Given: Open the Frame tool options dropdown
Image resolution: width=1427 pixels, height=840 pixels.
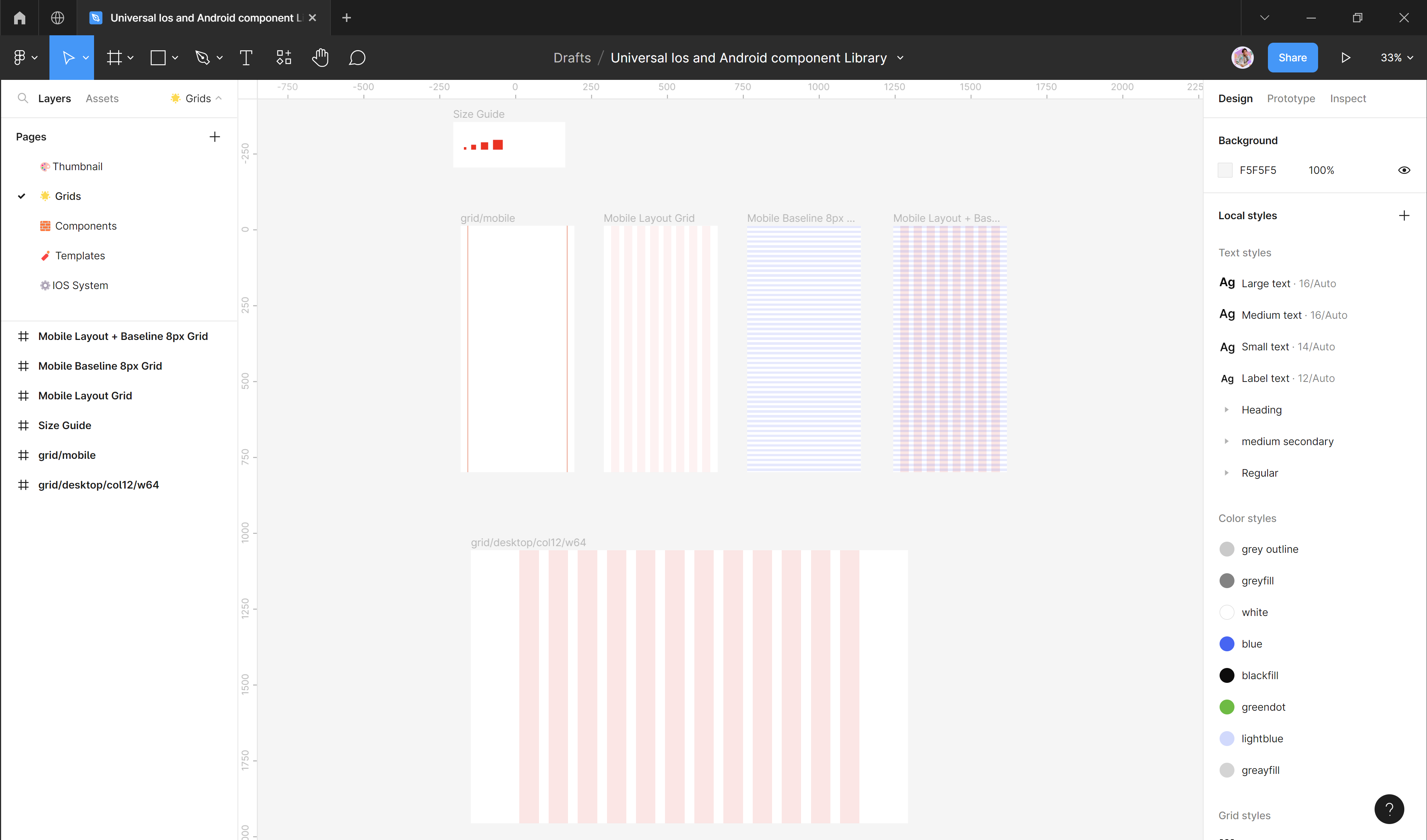Looking at the screenshot, I should 131,58.
